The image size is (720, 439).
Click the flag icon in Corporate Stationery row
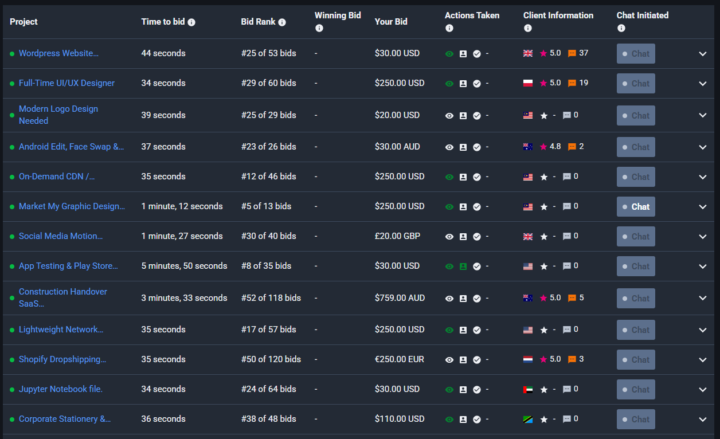click(528, 419)
